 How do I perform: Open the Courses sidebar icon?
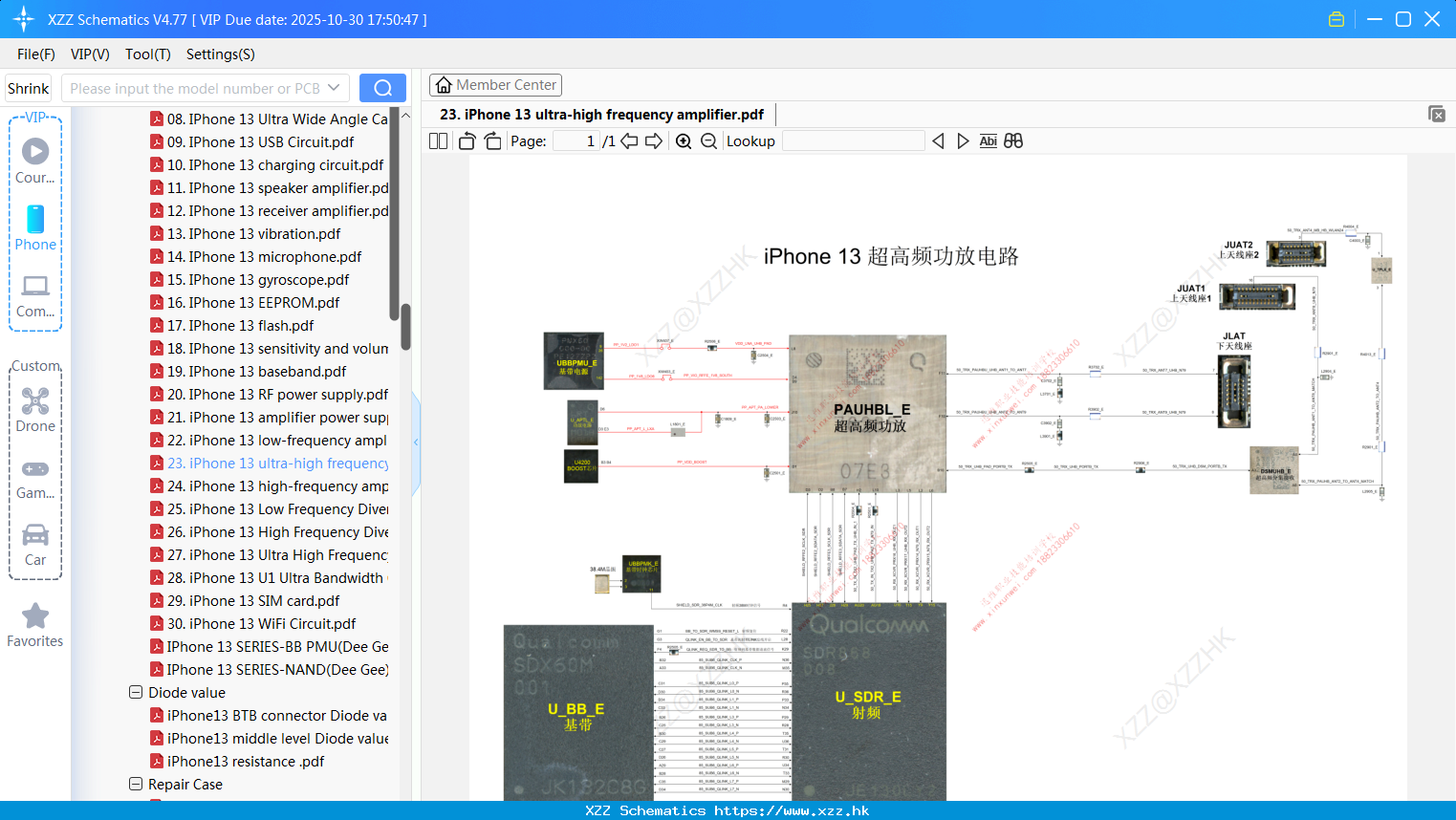coord(35,161)
